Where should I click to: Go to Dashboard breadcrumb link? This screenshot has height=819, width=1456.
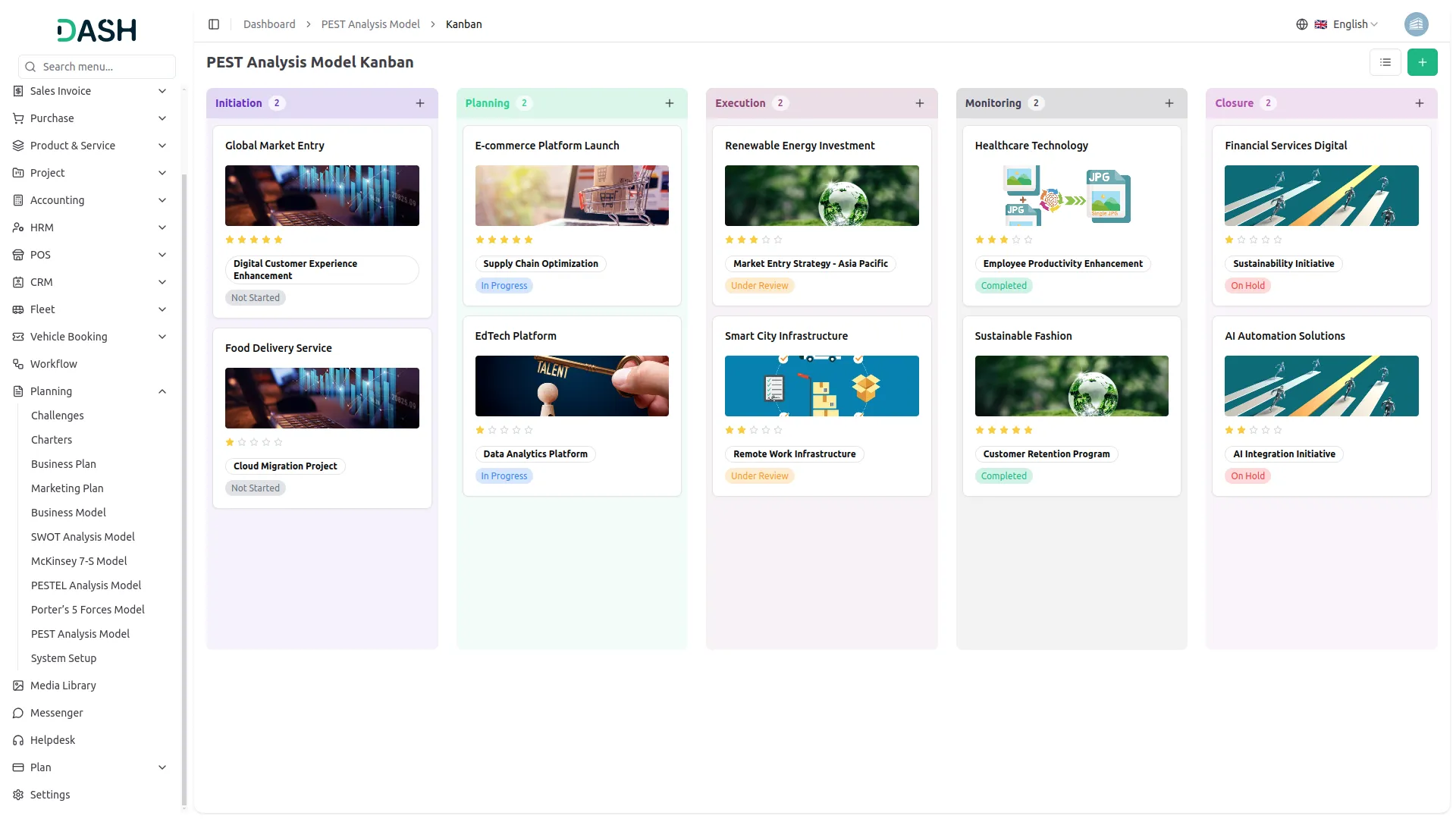coord(269,24)
